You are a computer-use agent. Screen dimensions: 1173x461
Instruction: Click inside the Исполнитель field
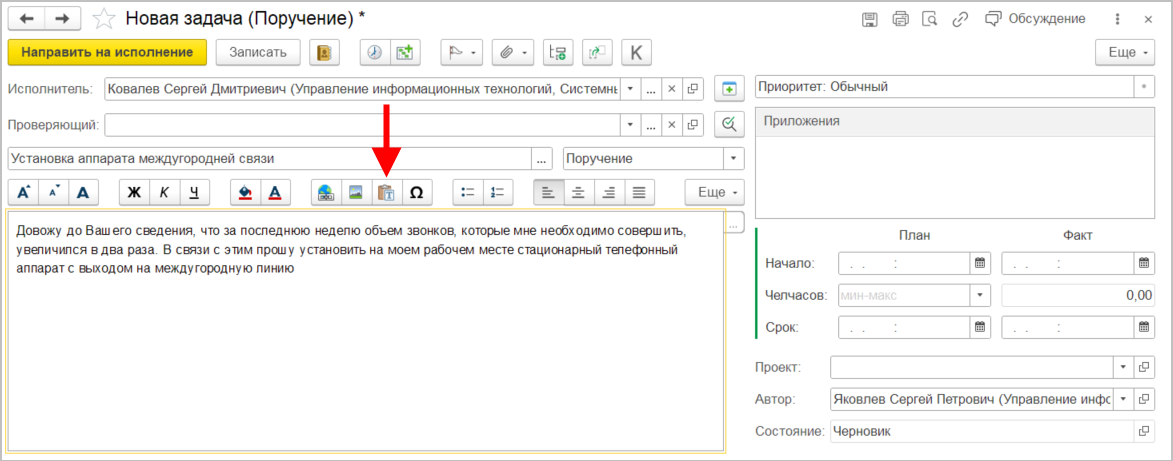[x=363, y=89]
